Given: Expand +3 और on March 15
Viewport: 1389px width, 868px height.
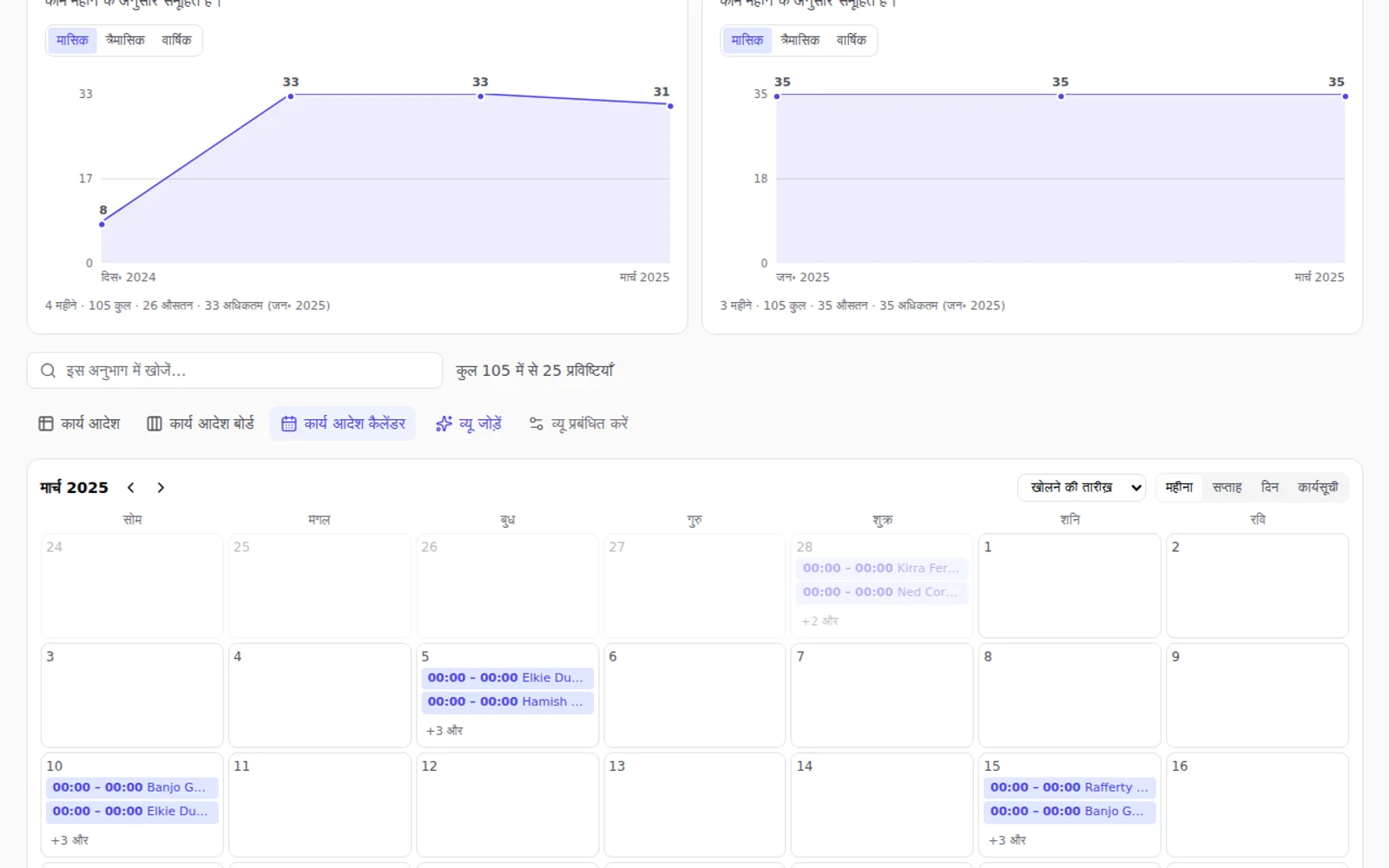Looking at the screenshot, I should (x=1007, y=840).
